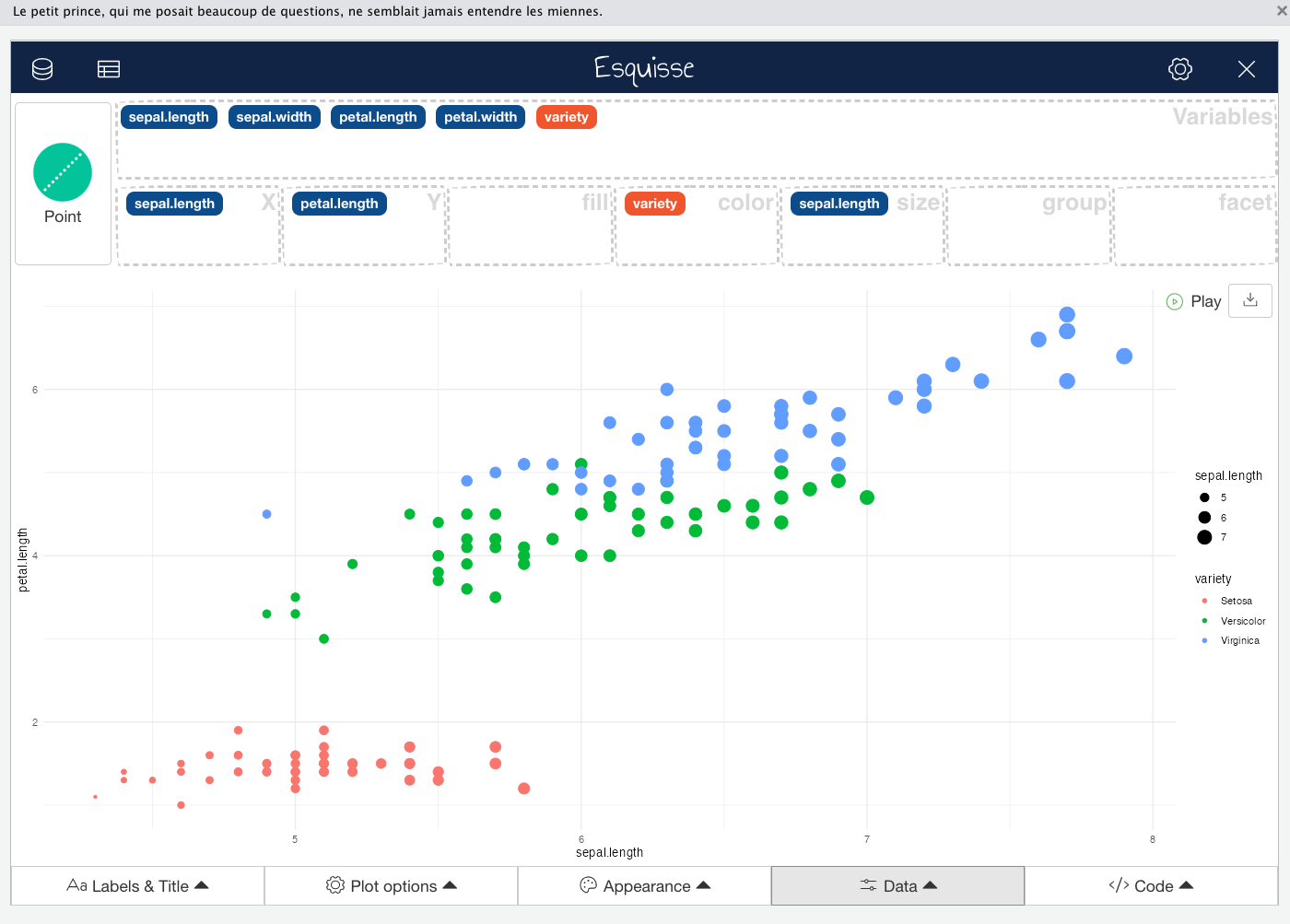Screen dimensions: 1290x924
Task: Click the empty facet dropzone
Action: point(1195,227)
